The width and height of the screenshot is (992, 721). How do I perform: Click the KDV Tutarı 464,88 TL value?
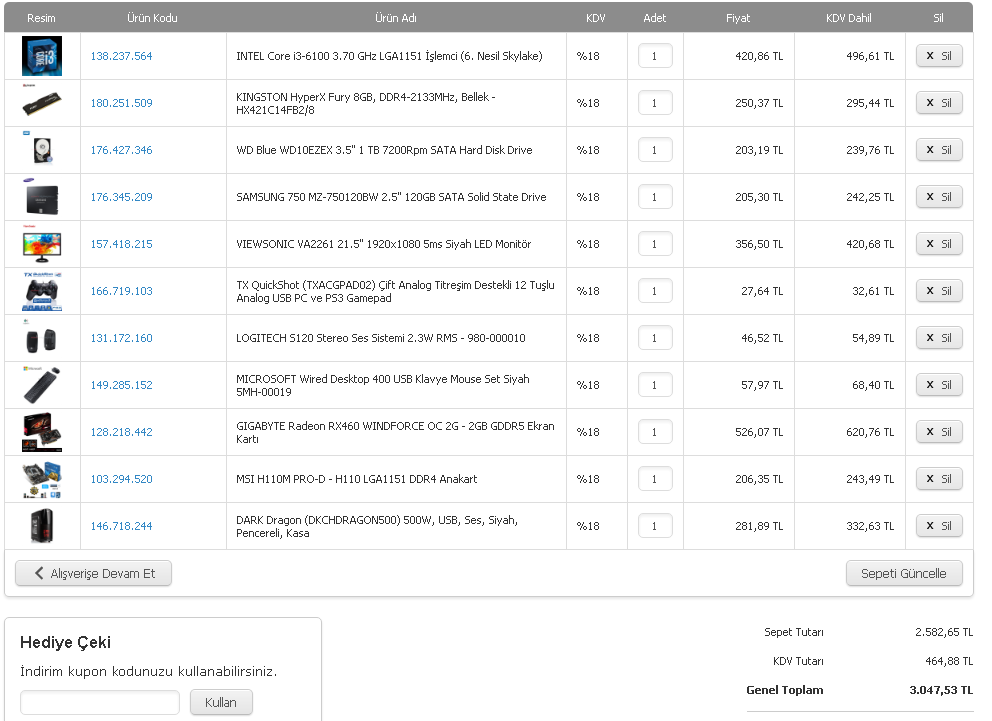(x=948, y=661)
